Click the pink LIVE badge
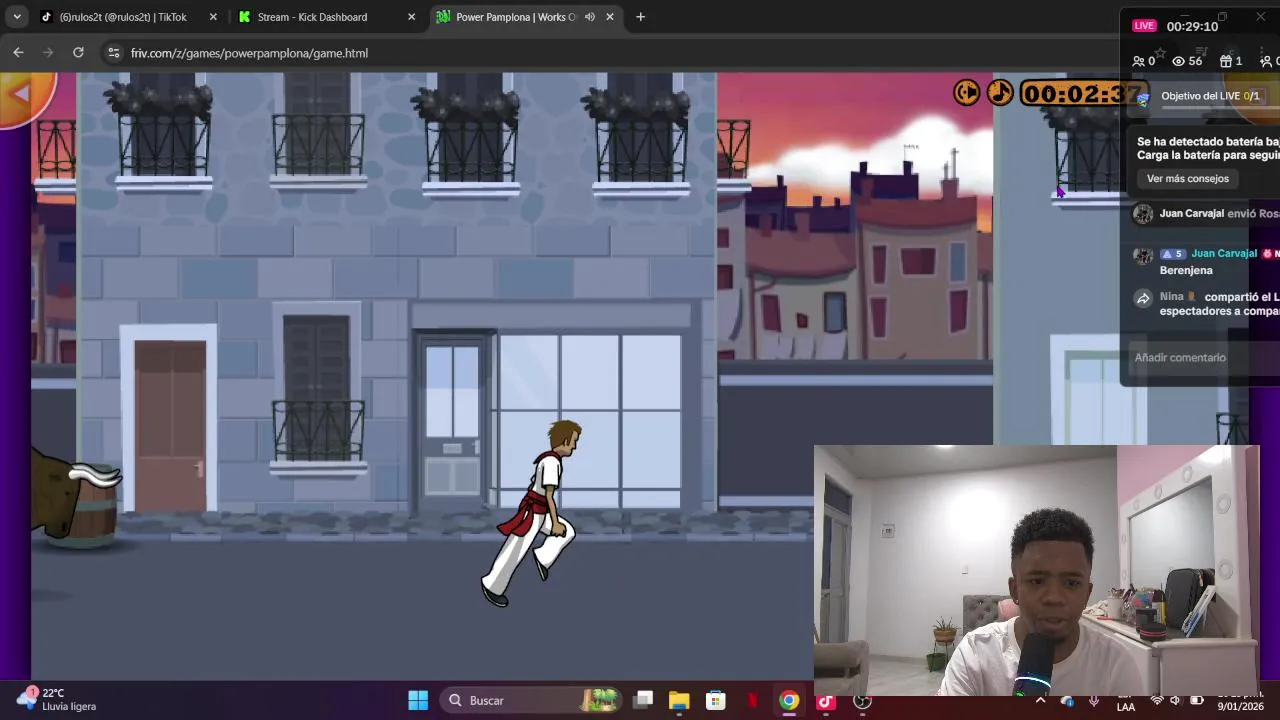This screenshot has height=720, width=1280. tap(1144, 26)
